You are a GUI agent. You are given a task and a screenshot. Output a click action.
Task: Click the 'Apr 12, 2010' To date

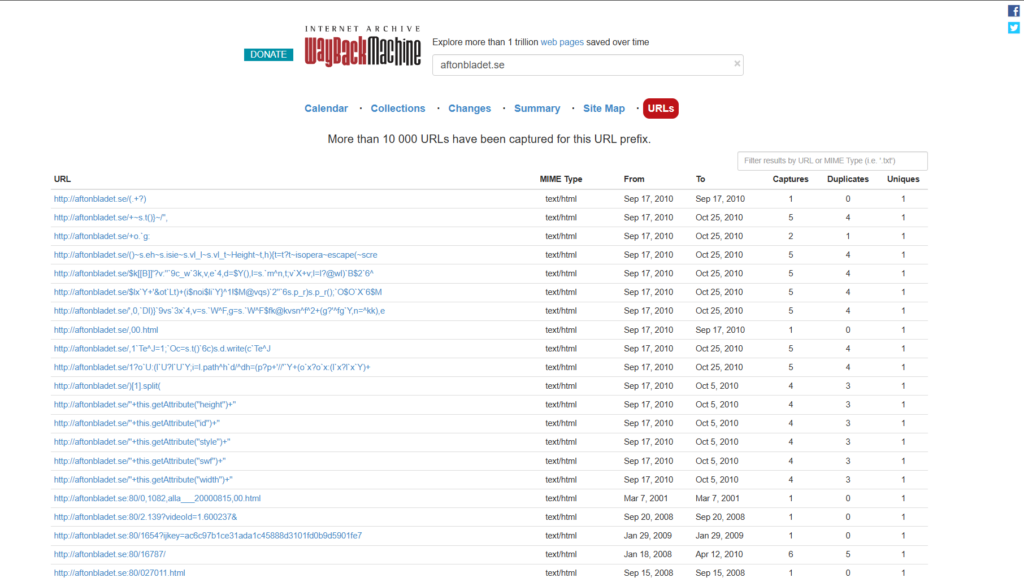tap(719, 554)
